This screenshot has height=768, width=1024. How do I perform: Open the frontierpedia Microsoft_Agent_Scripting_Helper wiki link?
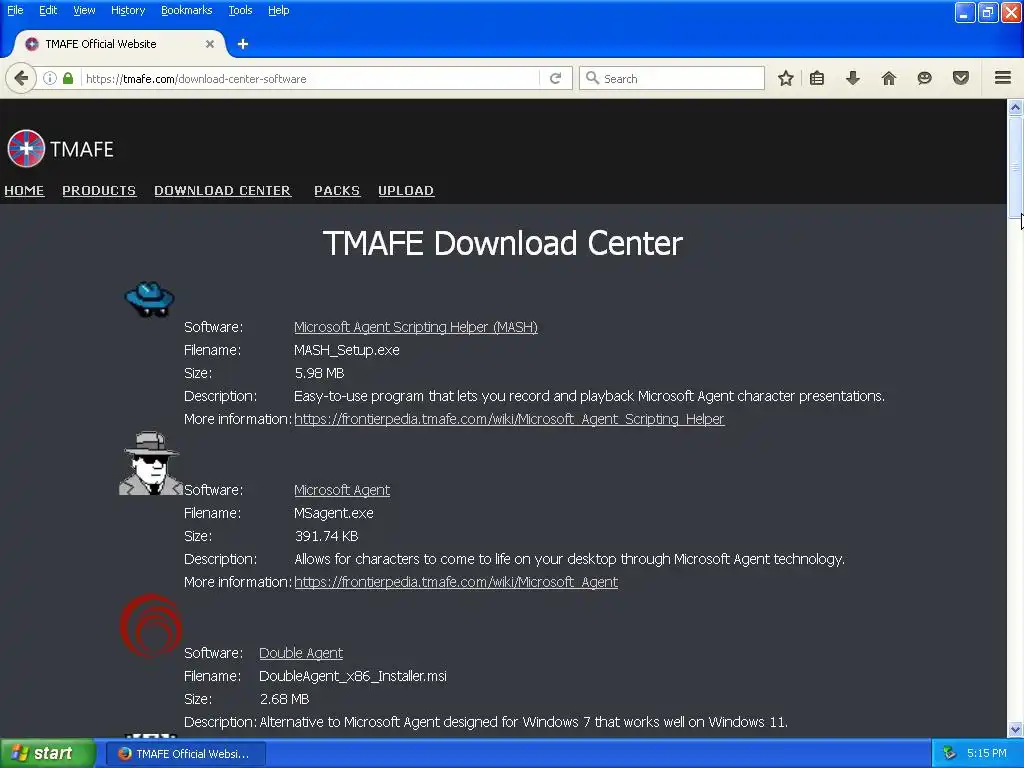pyautogui.click(x=509, y=419)
